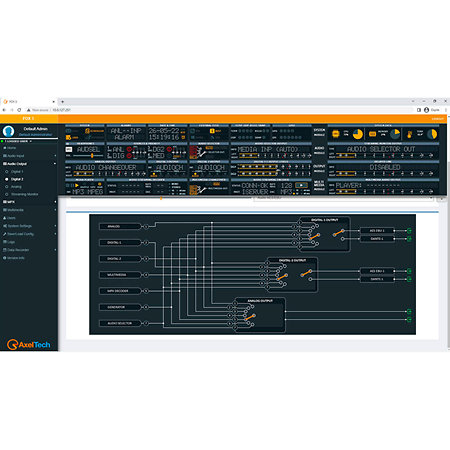
Task: Click the DIGITAL 1 input block
Action: (x=120, y=242)
